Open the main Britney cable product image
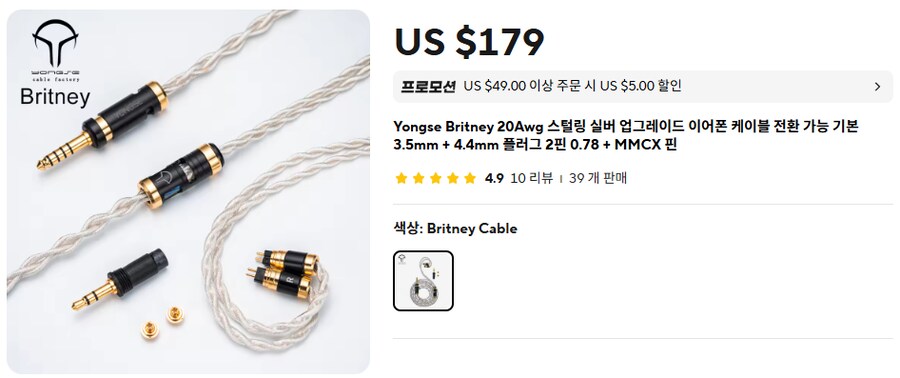 pos(188,192)
